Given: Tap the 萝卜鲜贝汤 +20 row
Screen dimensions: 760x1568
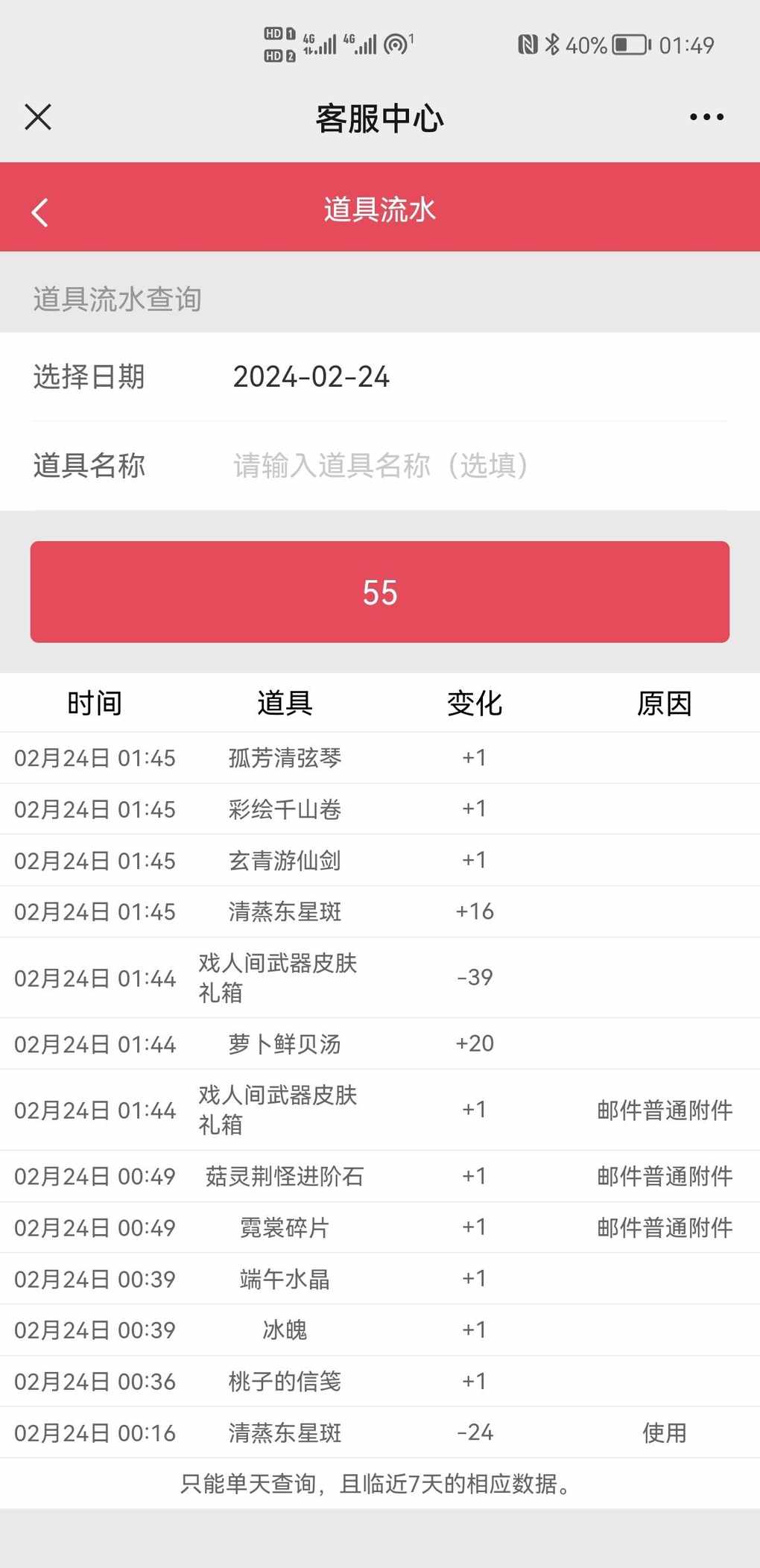Looking at the screenshot, I should pos(380,1043).
